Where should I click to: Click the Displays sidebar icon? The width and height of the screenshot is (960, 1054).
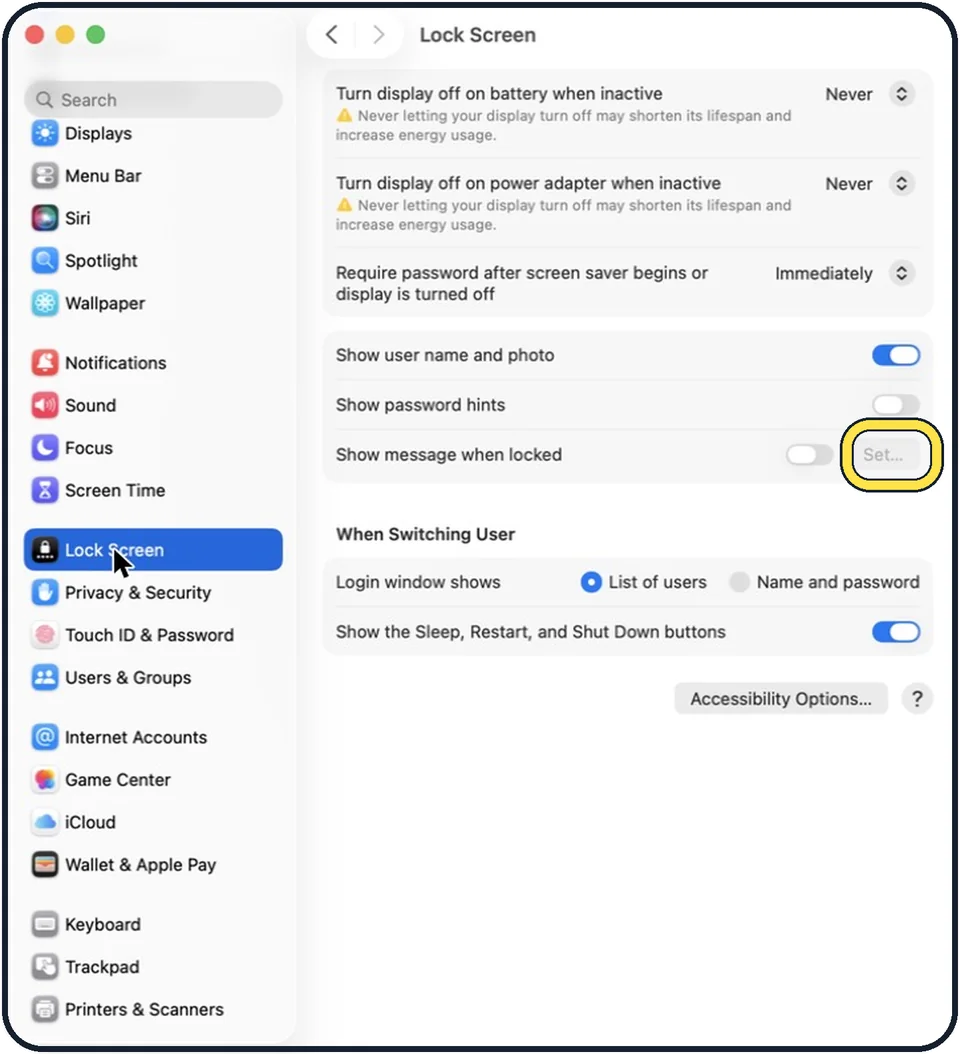(x=45, y=133)
